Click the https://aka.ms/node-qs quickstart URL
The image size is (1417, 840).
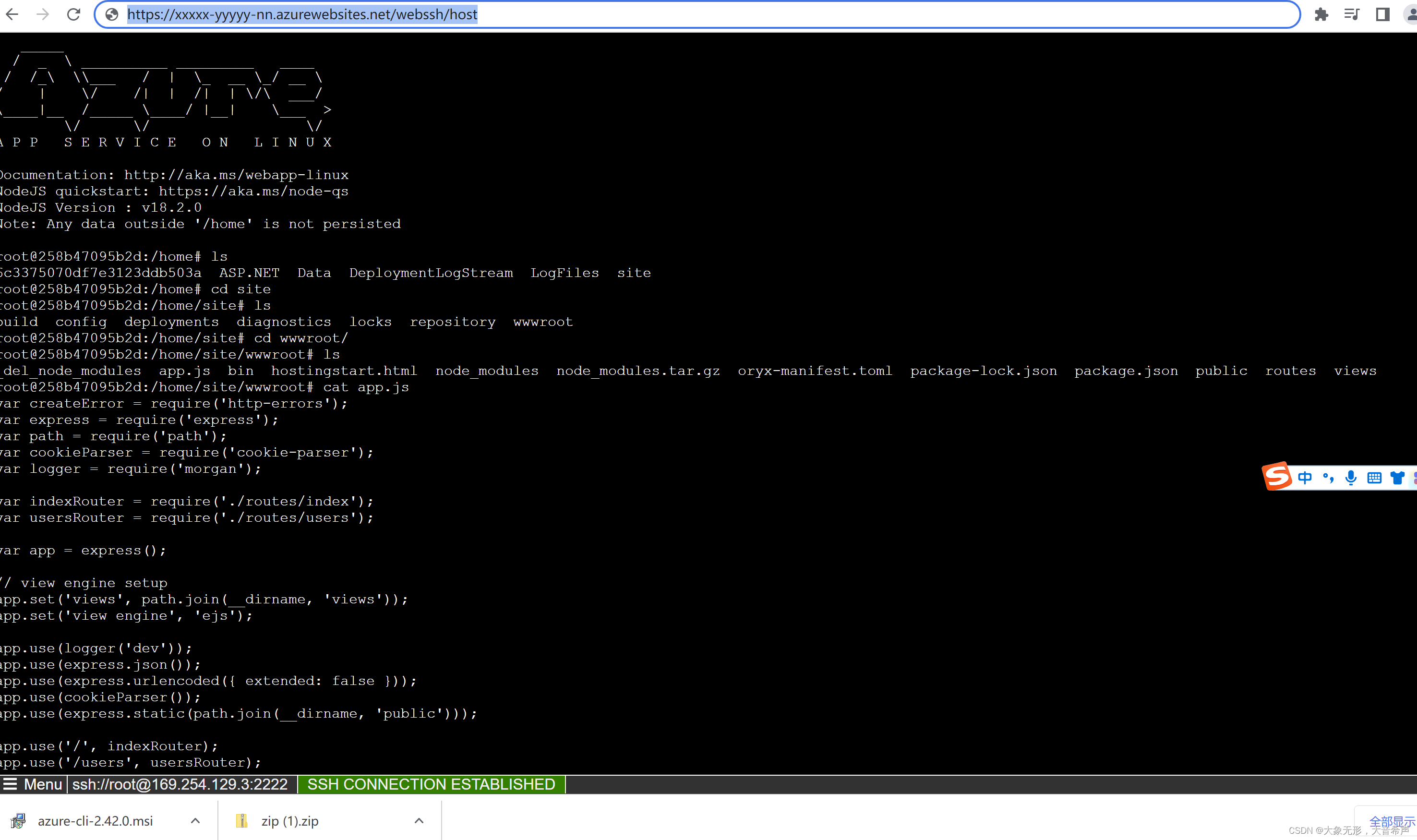[253, 192]
